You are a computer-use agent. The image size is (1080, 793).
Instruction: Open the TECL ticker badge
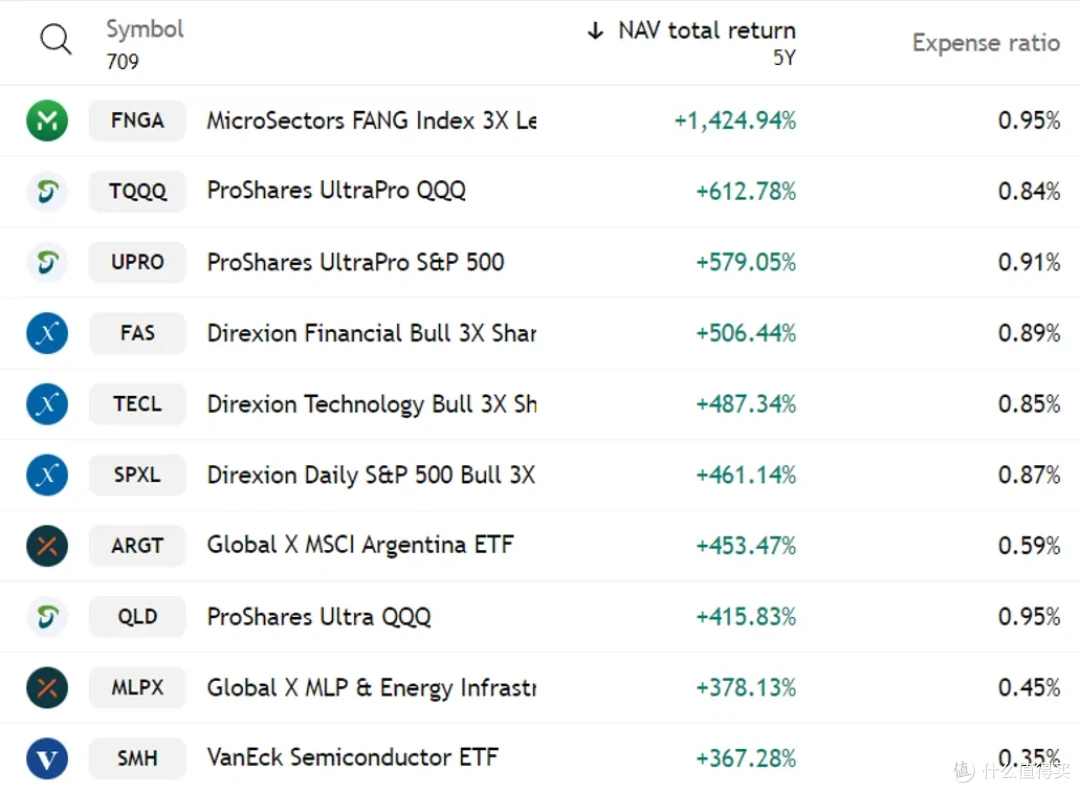(x=137, y=404)
